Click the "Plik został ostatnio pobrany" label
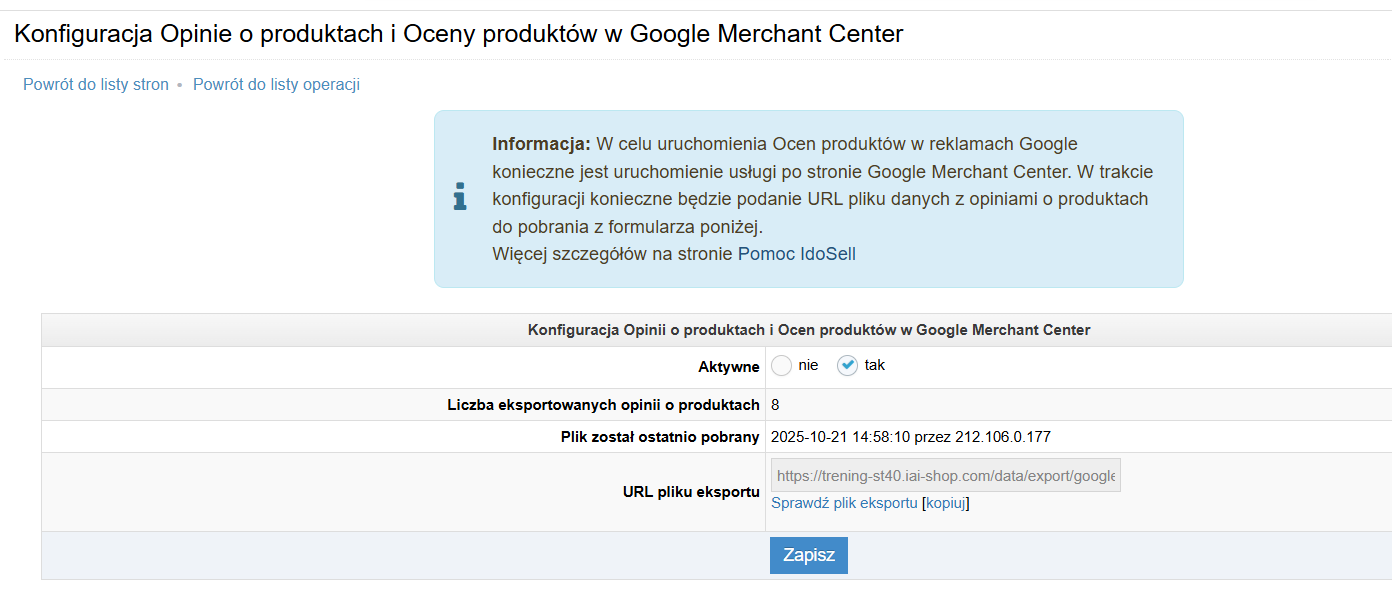Image resolution: width=1392 pixels, height=596 pixels. tap(660, 437)
